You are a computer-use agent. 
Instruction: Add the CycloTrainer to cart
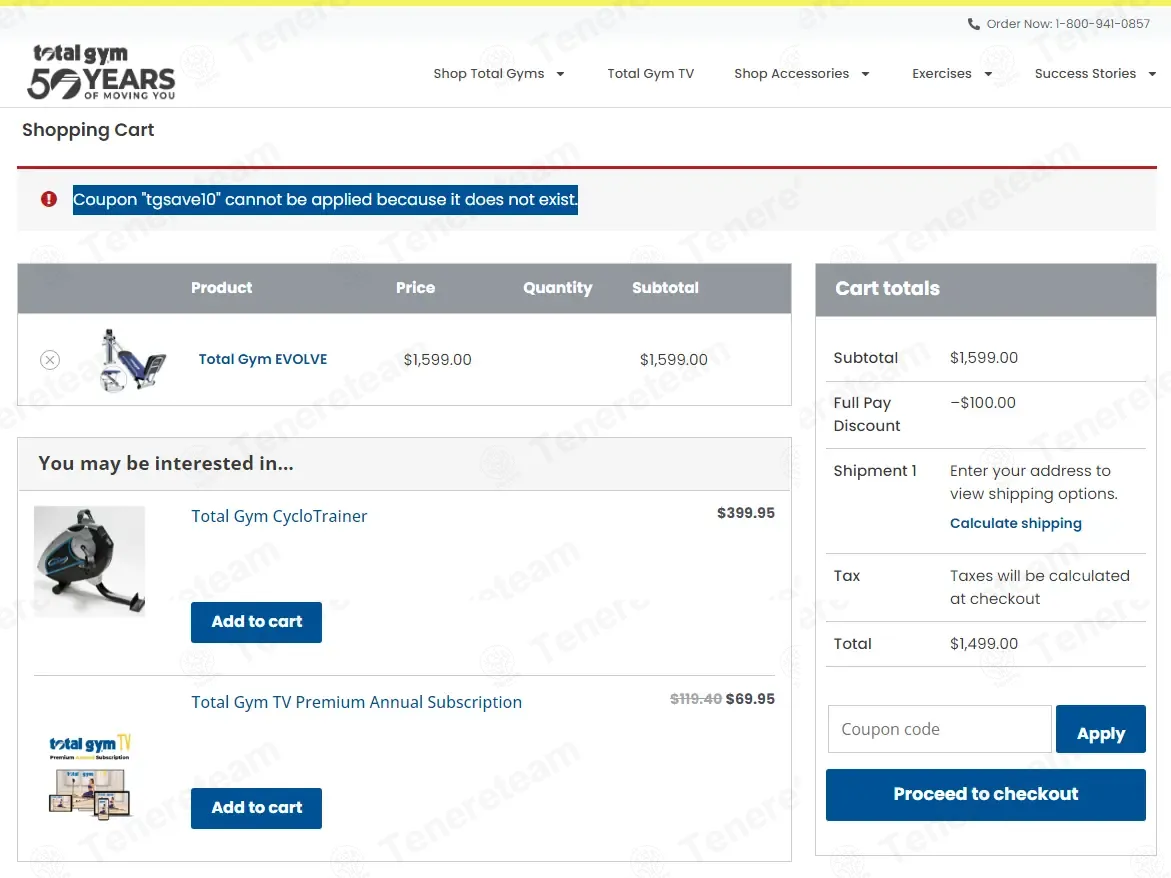click(256, 622)
